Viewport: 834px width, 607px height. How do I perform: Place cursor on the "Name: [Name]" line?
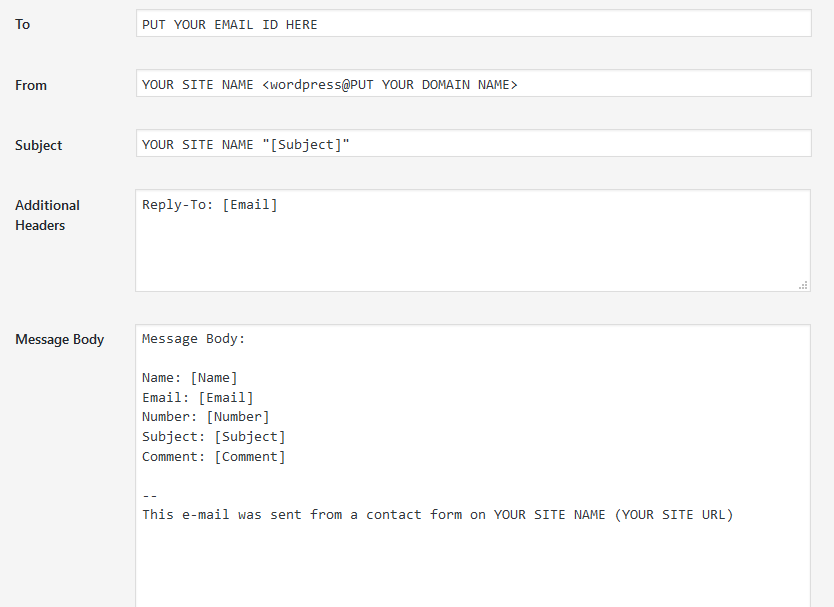[190, 378]
